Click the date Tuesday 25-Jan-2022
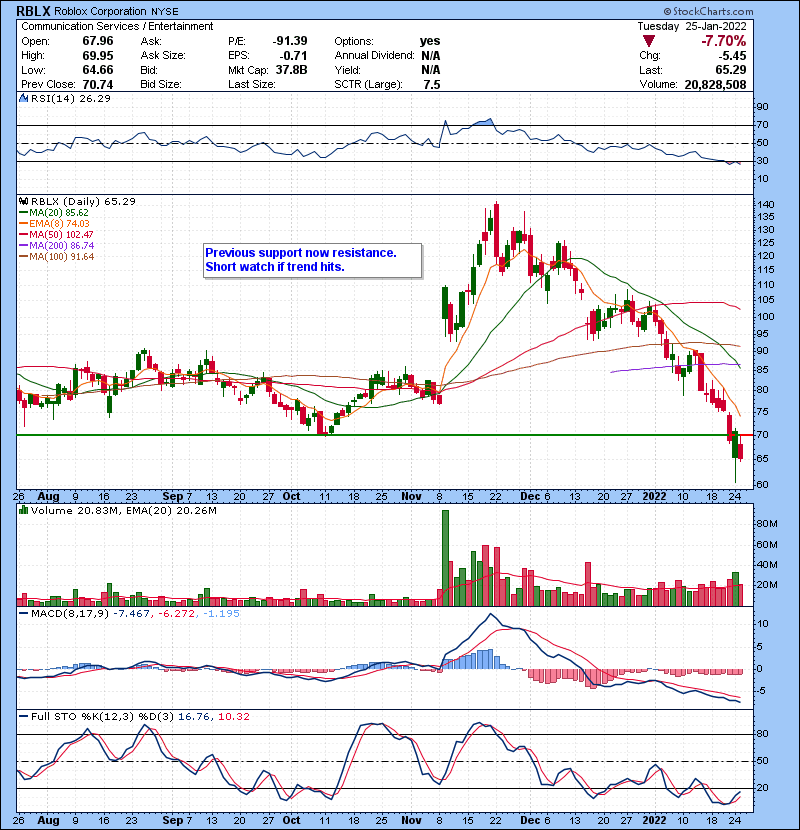Image resolution: width=800 pixels, height=830 pixels. tap(692, 26)
